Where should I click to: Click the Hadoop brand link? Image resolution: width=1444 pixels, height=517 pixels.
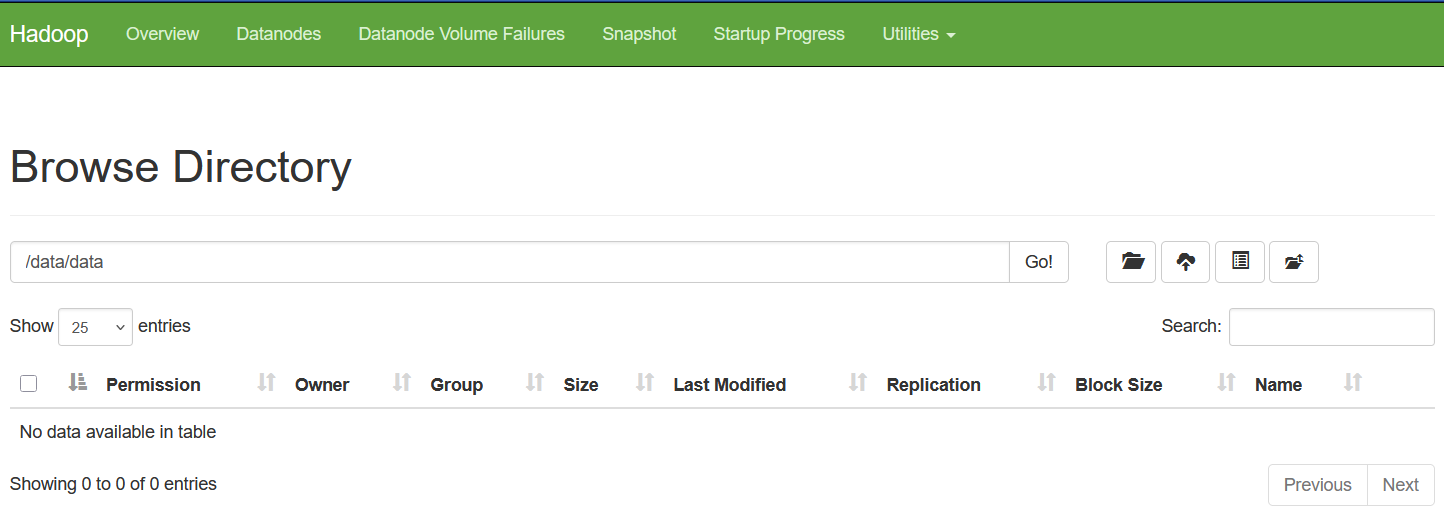point(49,34)
